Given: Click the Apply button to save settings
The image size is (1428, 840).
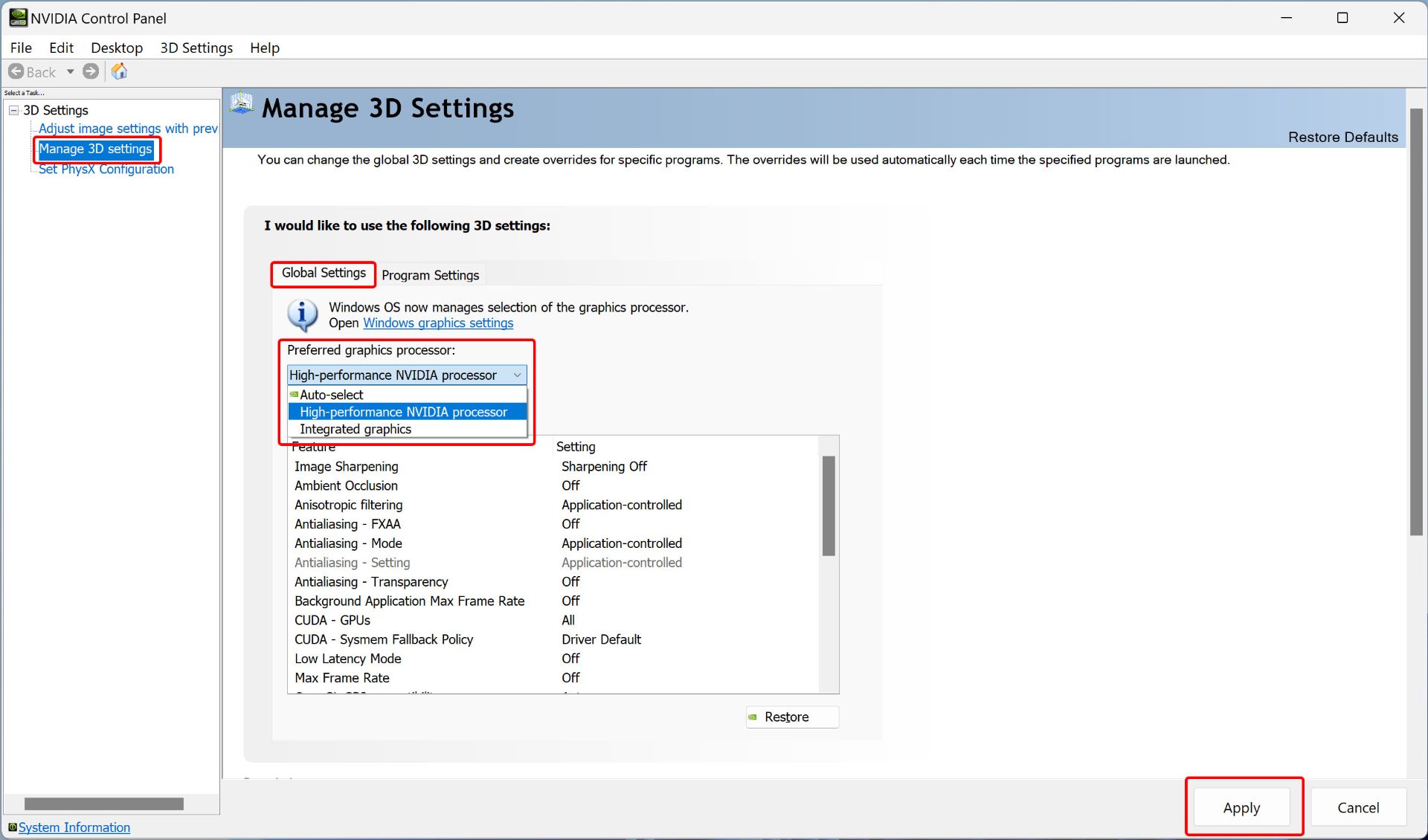Looking at the screenshot, I should pyautogui.click(x=1243, y=806).
